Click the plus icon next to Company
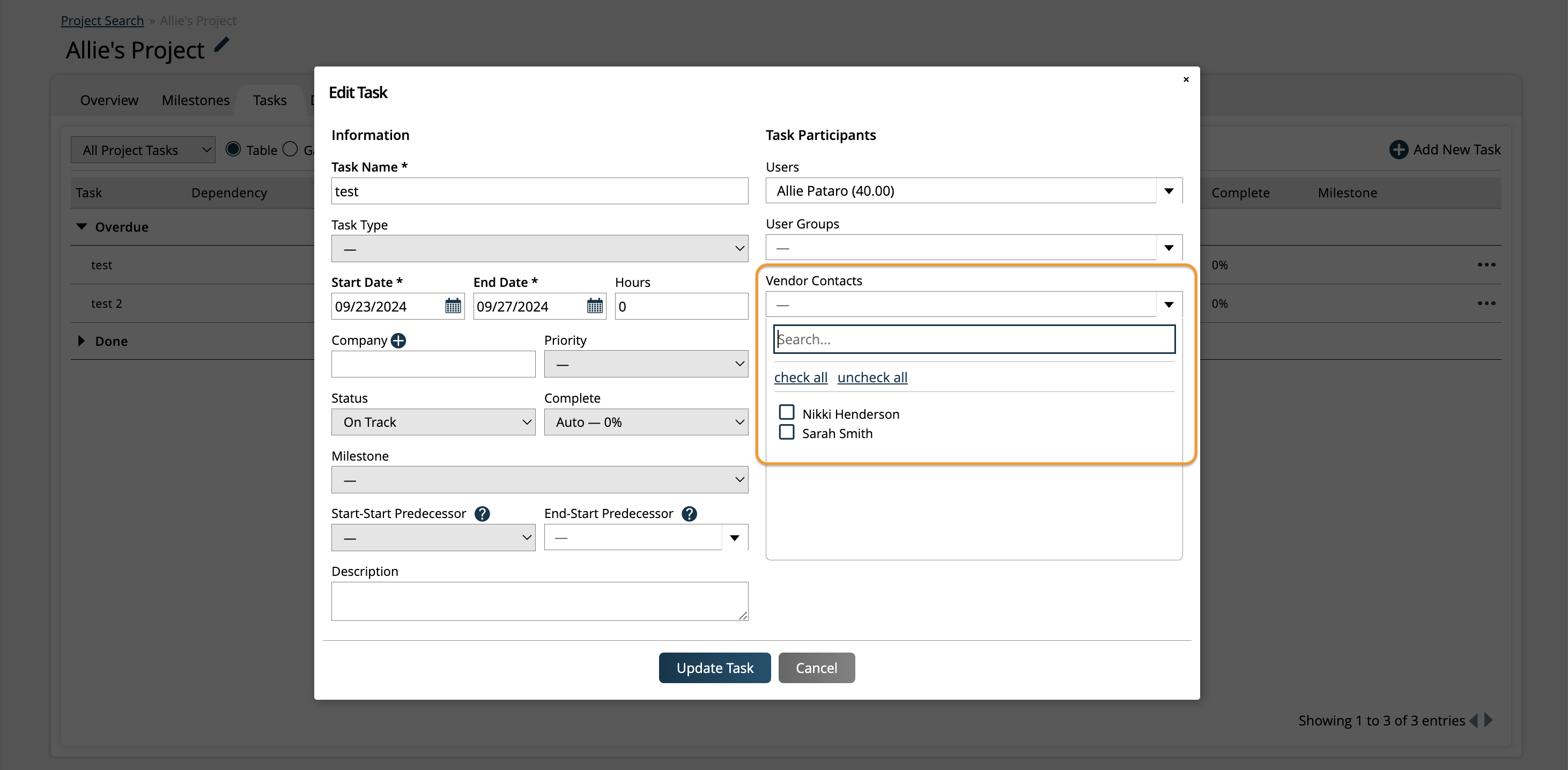Viewport: 1568px width, 770px height. click(398, 341)
